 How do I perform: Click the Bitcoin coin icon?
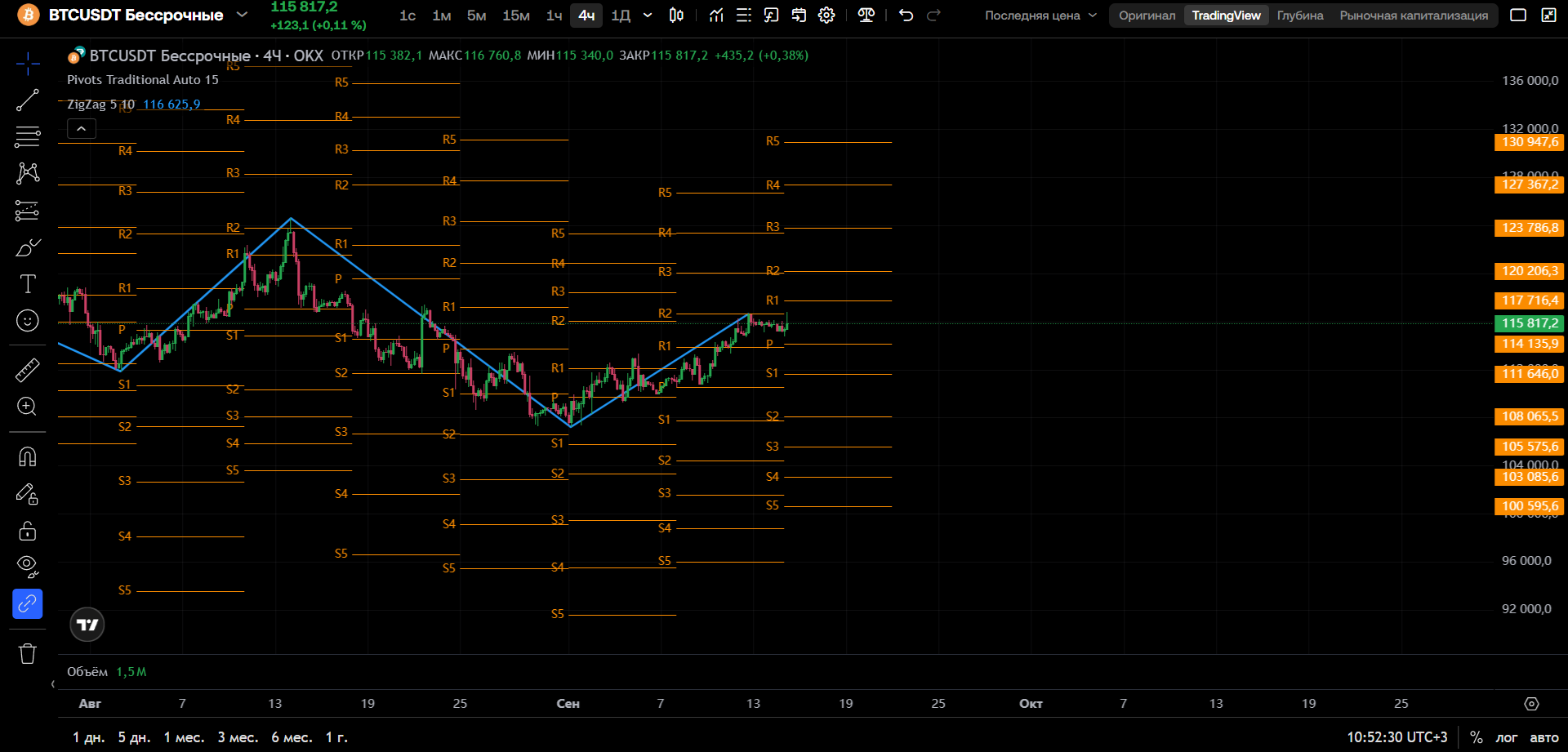(x=29, y=15)
